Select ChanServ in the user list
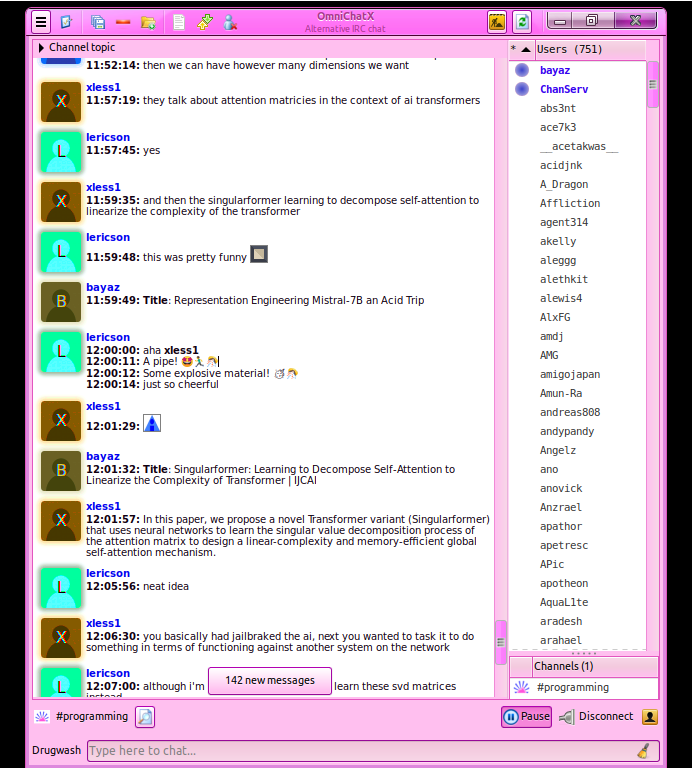 coord(564,90)
